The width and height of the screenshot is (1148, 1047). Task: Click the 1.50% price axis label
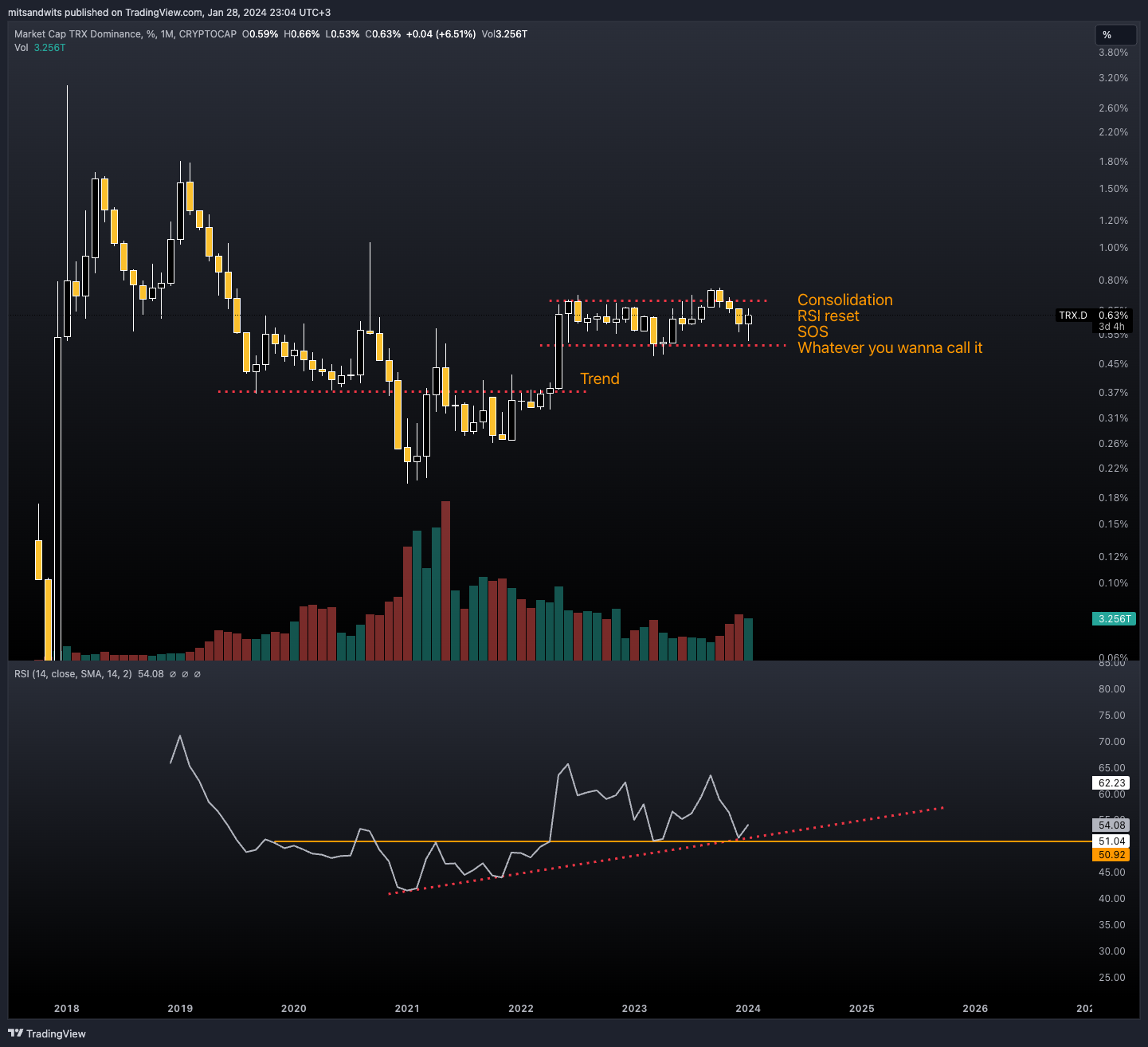tap(1114, 189)
